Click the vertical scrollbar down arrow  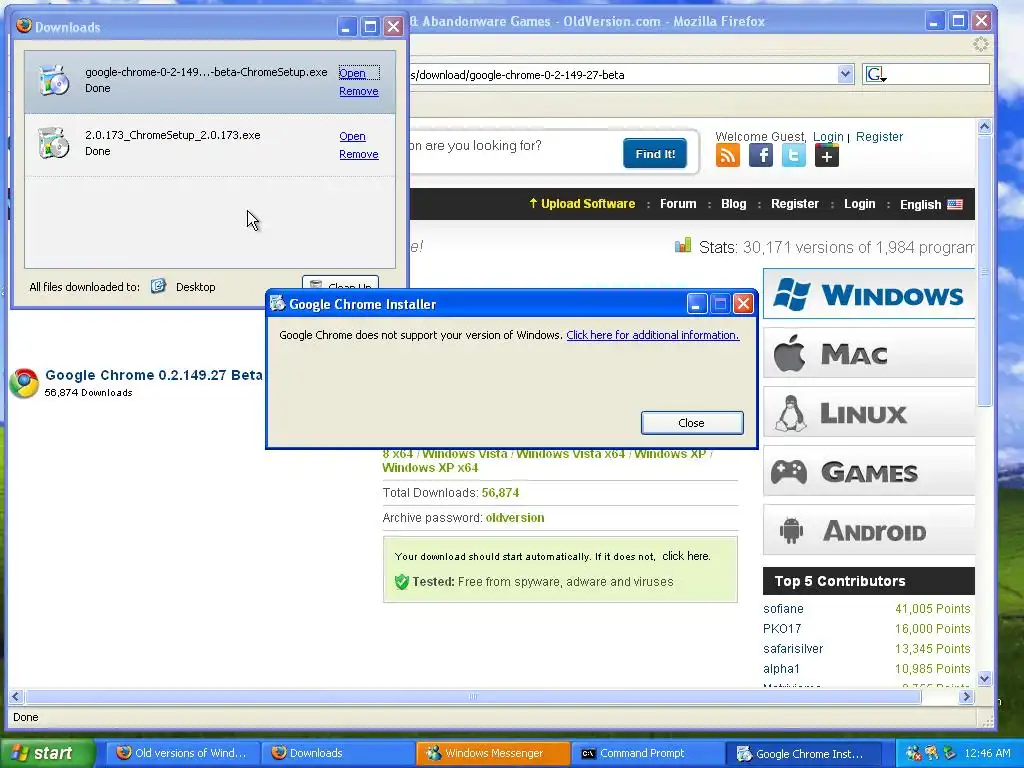985,679
